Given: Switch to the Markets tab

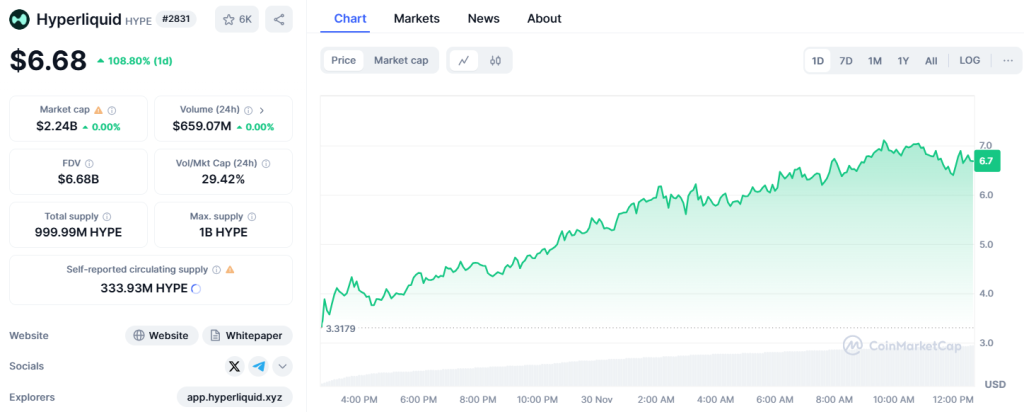Looking at the screenshot, I should click(416, 18).
